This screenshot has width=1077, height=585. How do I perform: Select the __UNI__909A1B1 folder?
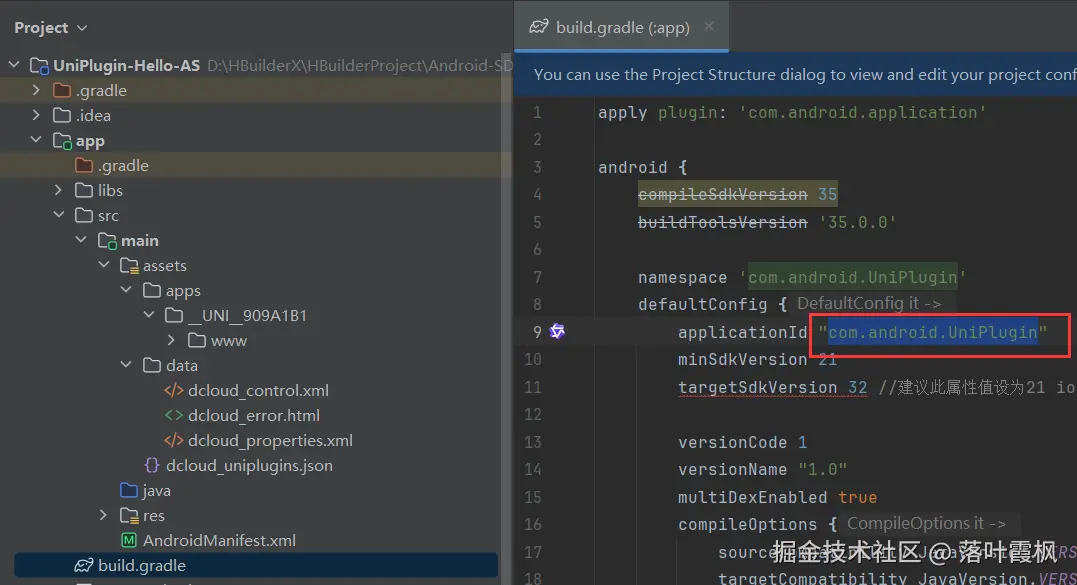point(247,315)
